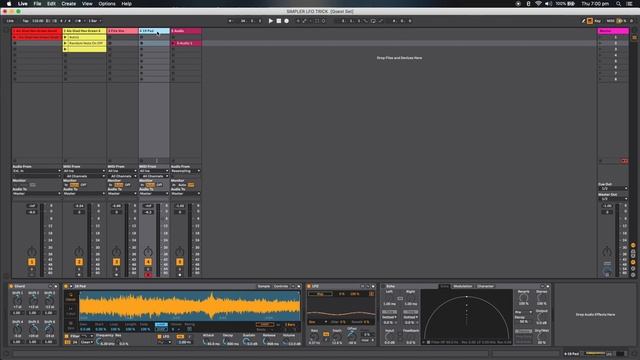
Task: Select the 3 Fine Vox track header
Action: (x=122, y=31)
